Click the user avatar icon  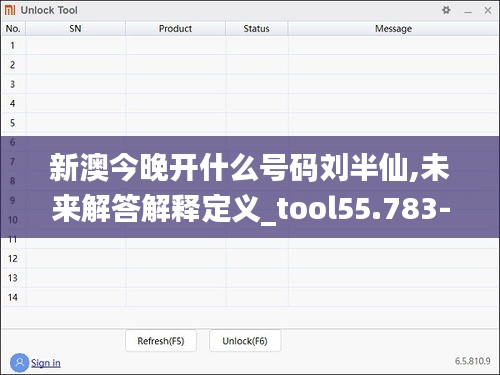point(20,363)
